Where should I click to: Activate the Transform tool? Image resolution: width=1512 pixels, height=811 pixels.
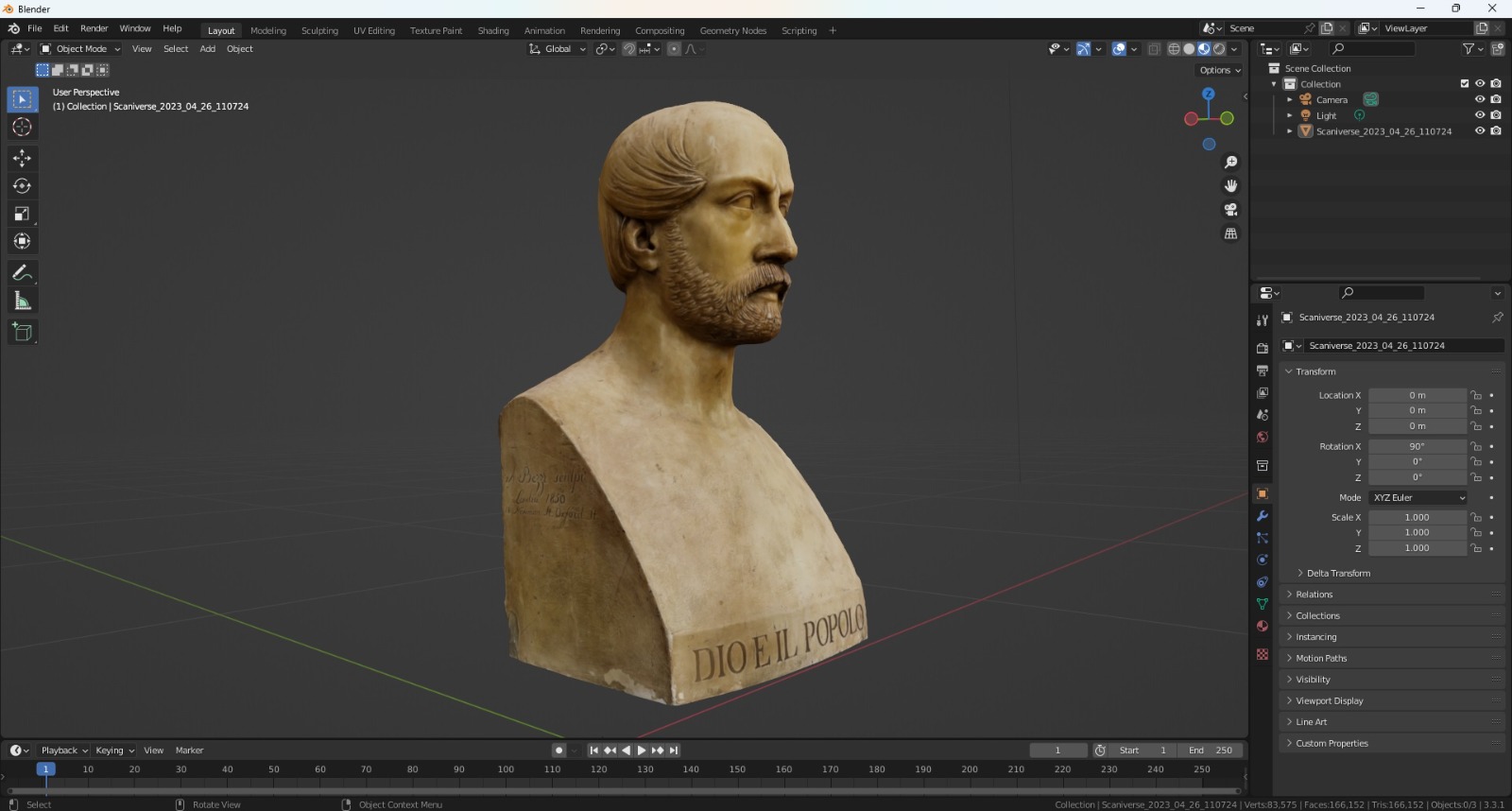coord(22,242)
